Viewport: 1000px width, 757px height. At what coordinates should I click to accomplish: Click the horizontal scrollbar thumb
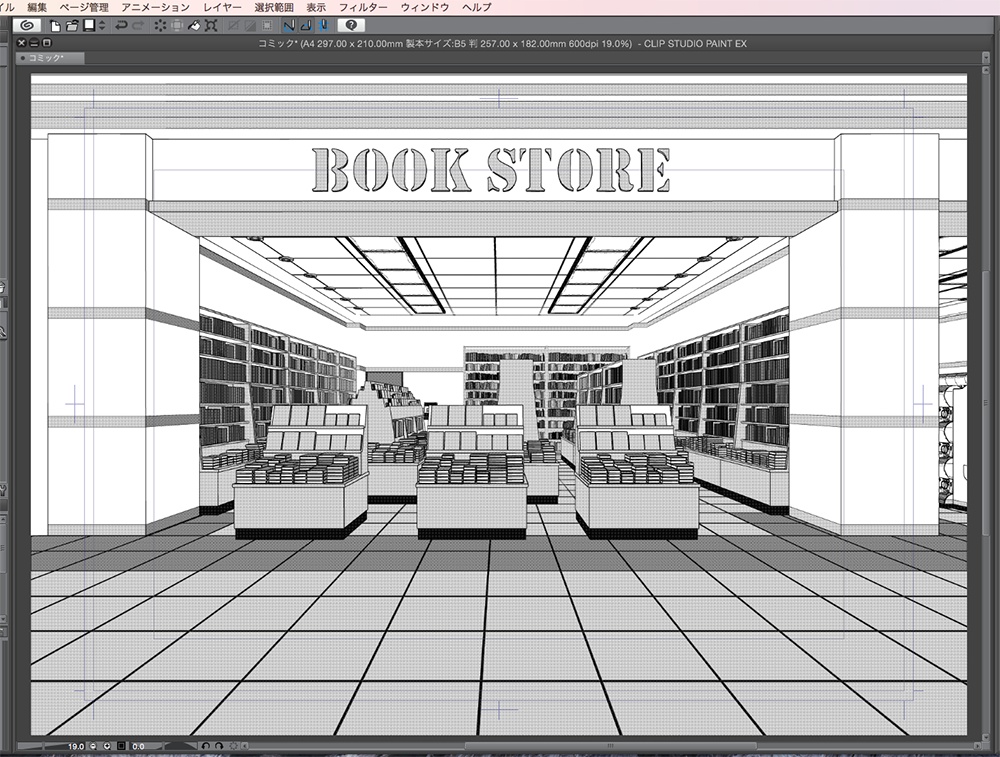click(610, 746)
